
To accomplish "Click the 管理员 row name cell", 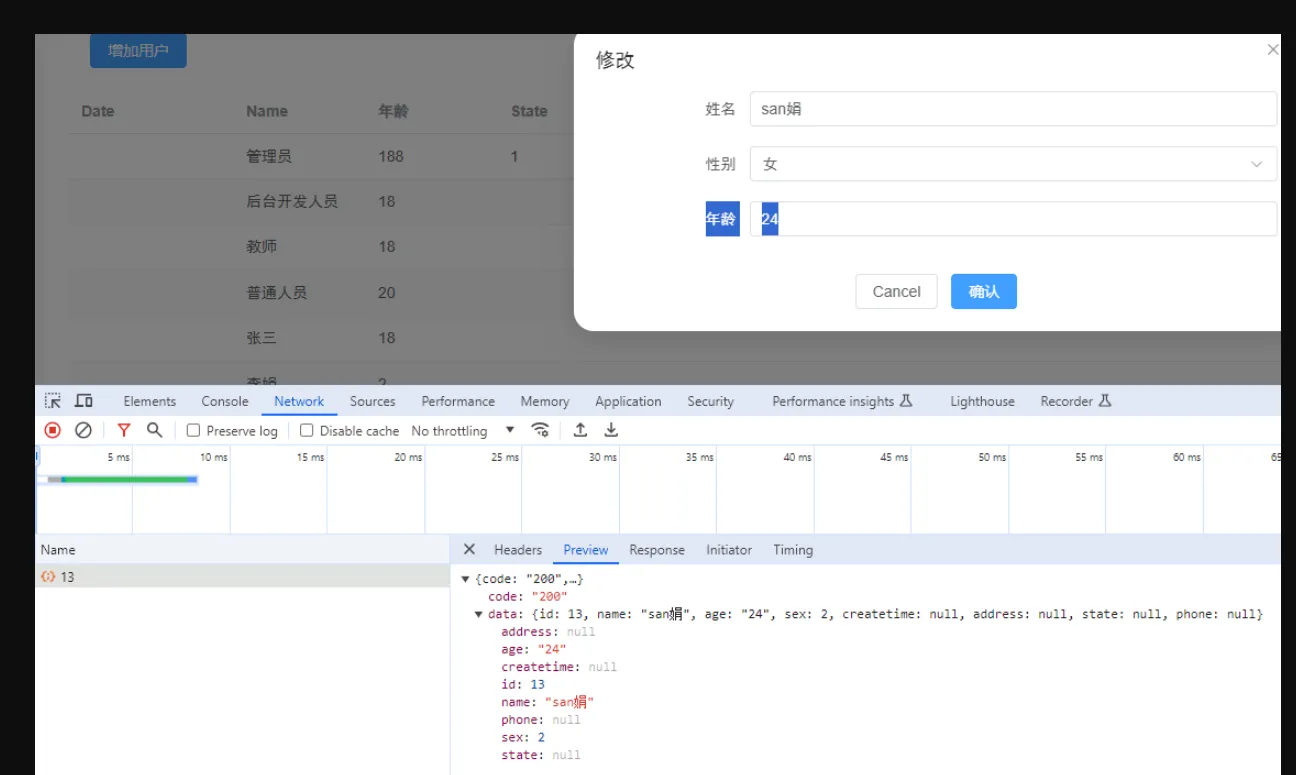I will 269,156.
